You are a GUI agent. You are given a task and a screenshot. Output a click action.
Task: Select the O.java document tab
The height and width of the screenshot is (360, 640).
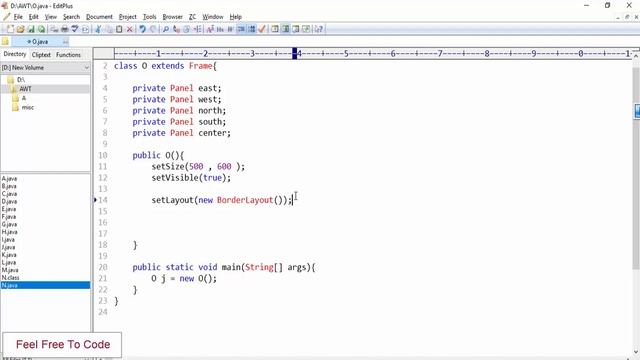(x=40, y=42)
